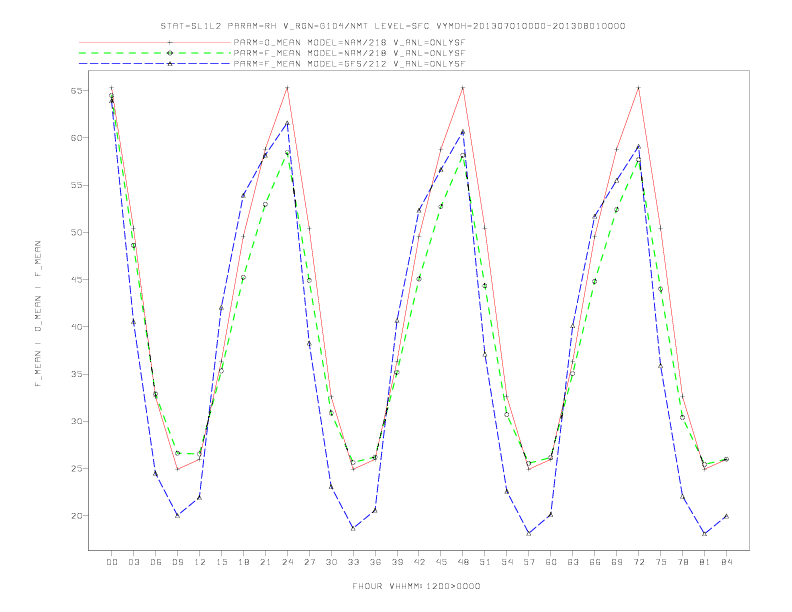Click the y-axis tick label 45
The width and height of the screenshot is (792, 612).
(x=76, y=280)
